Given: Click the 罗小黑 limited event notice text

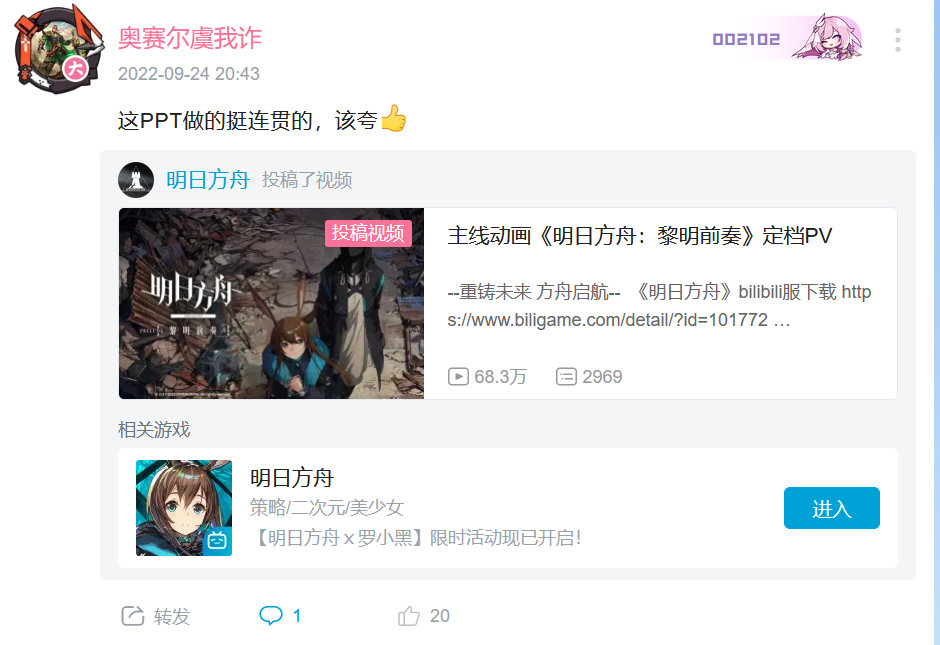Looking at the screenshot, I should point(415,538).
